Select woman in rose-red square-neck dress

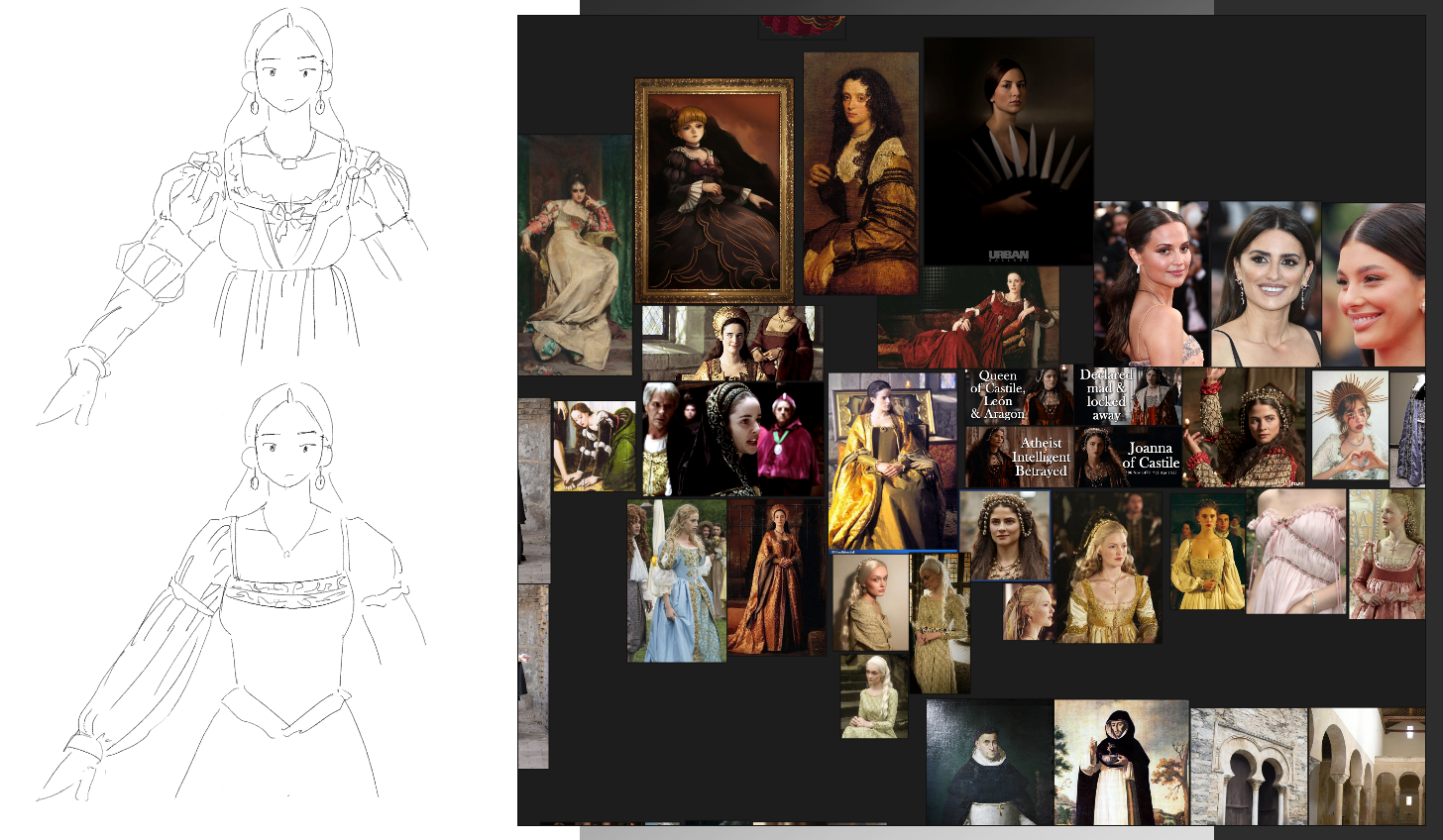click(x=1387, y=555)
